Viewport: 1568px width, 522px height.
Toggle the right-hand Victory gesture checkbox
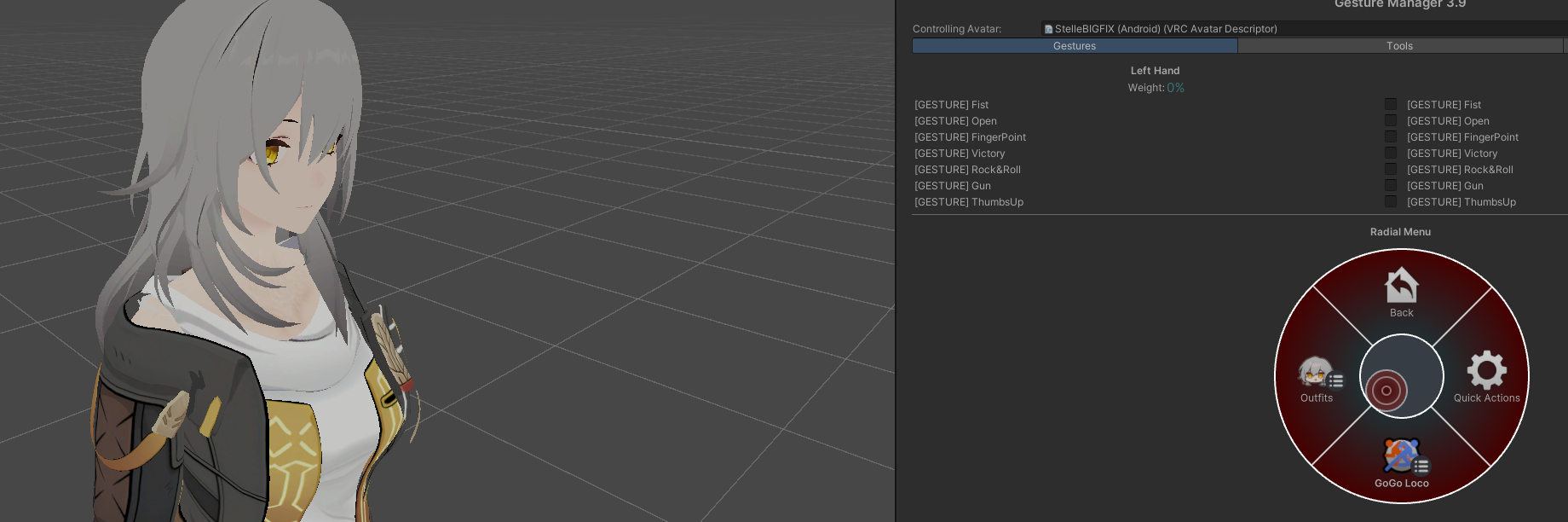(x=1391, y=153)
